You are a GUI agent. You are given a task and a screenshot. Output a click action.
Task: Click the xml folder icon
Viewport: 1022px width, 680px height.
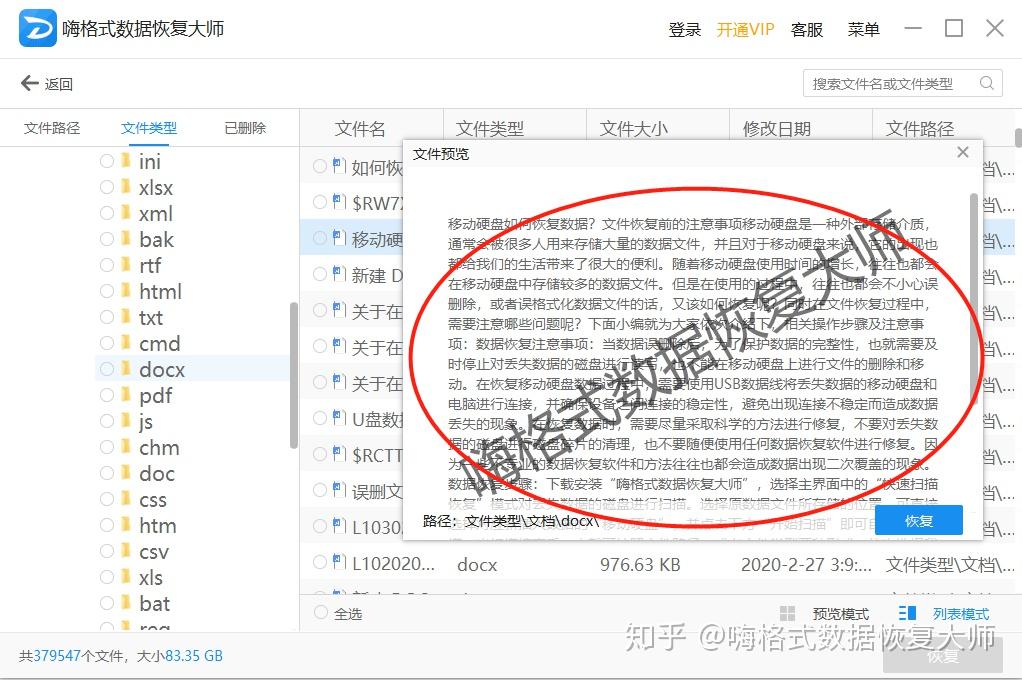point(126,213)
